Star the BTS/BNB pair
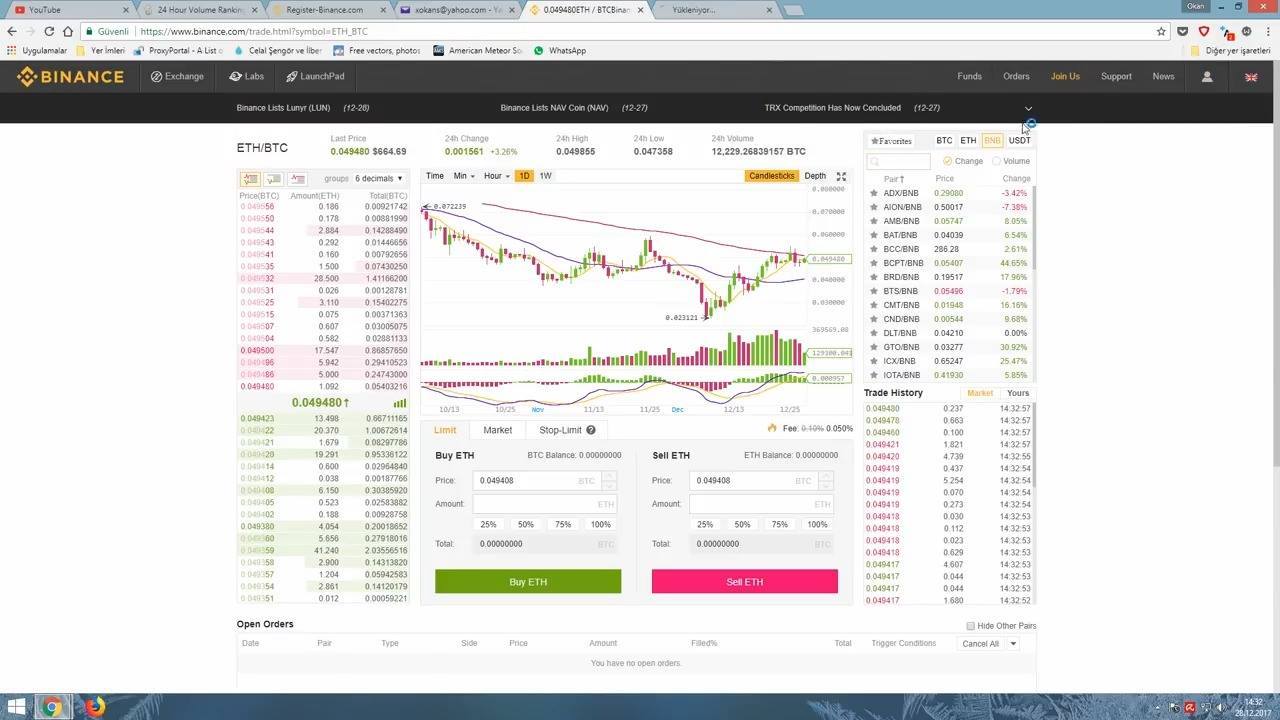1280x720 pixels. point(873,291)
